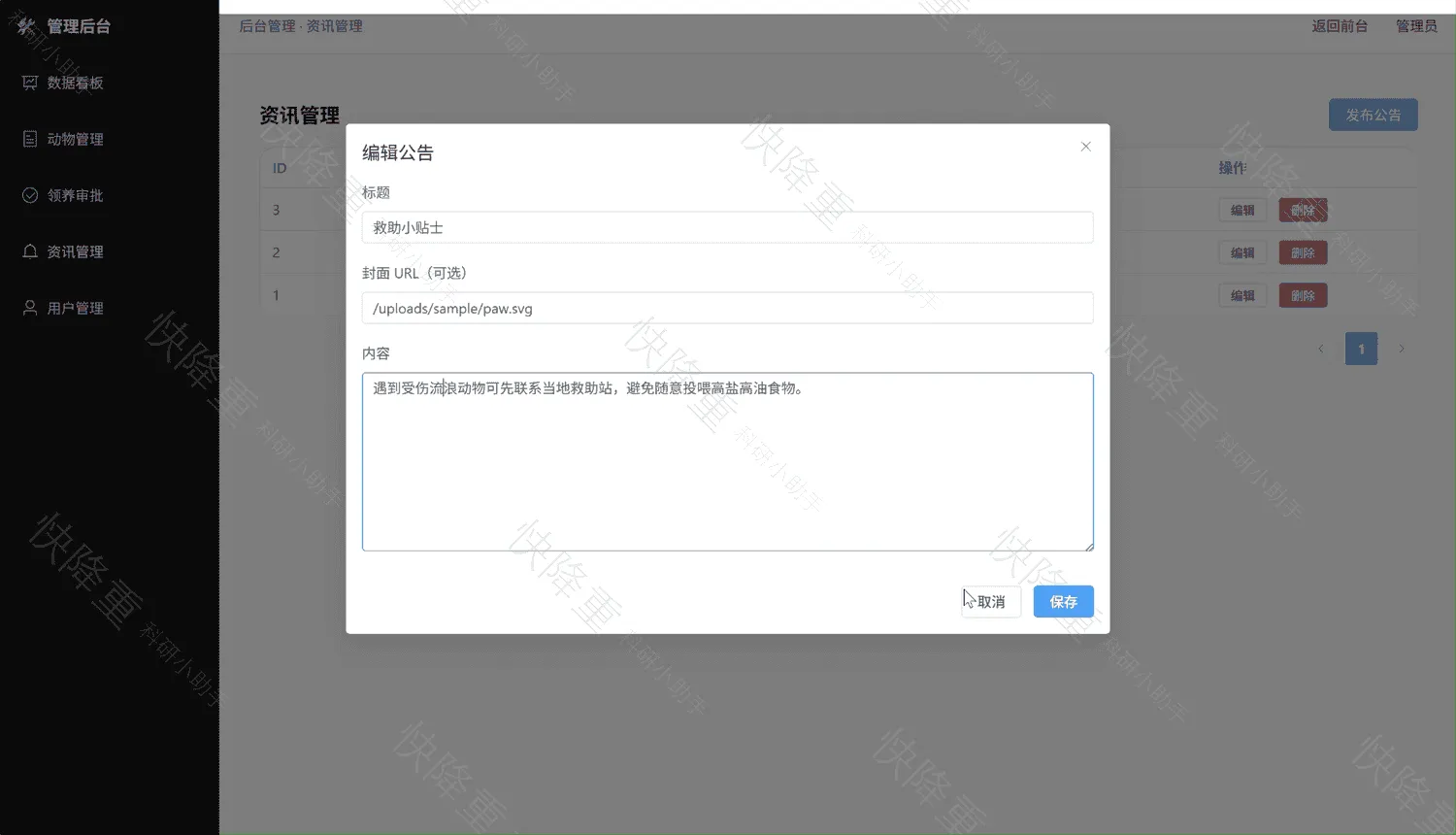This screenshot has height=835, width=1456.
Task: Click the 领养审批 checkmark icon
Action: [30, 195]
